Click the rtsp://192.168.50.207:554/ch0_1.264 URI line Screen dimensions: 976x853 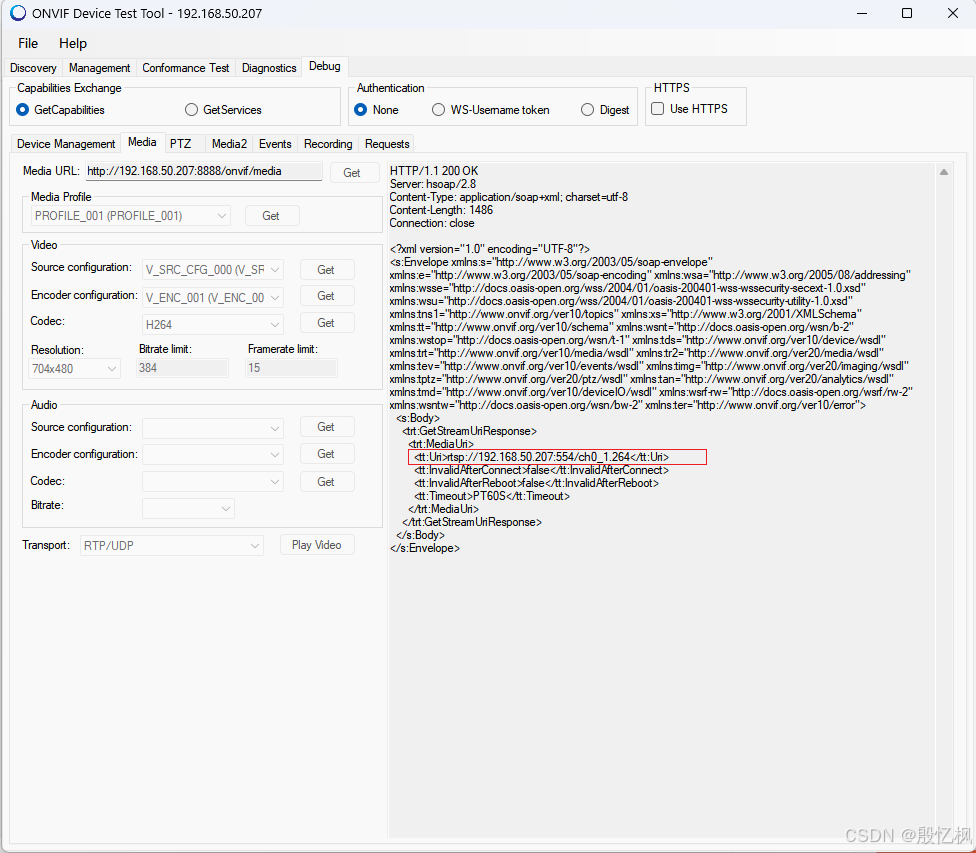542,457
